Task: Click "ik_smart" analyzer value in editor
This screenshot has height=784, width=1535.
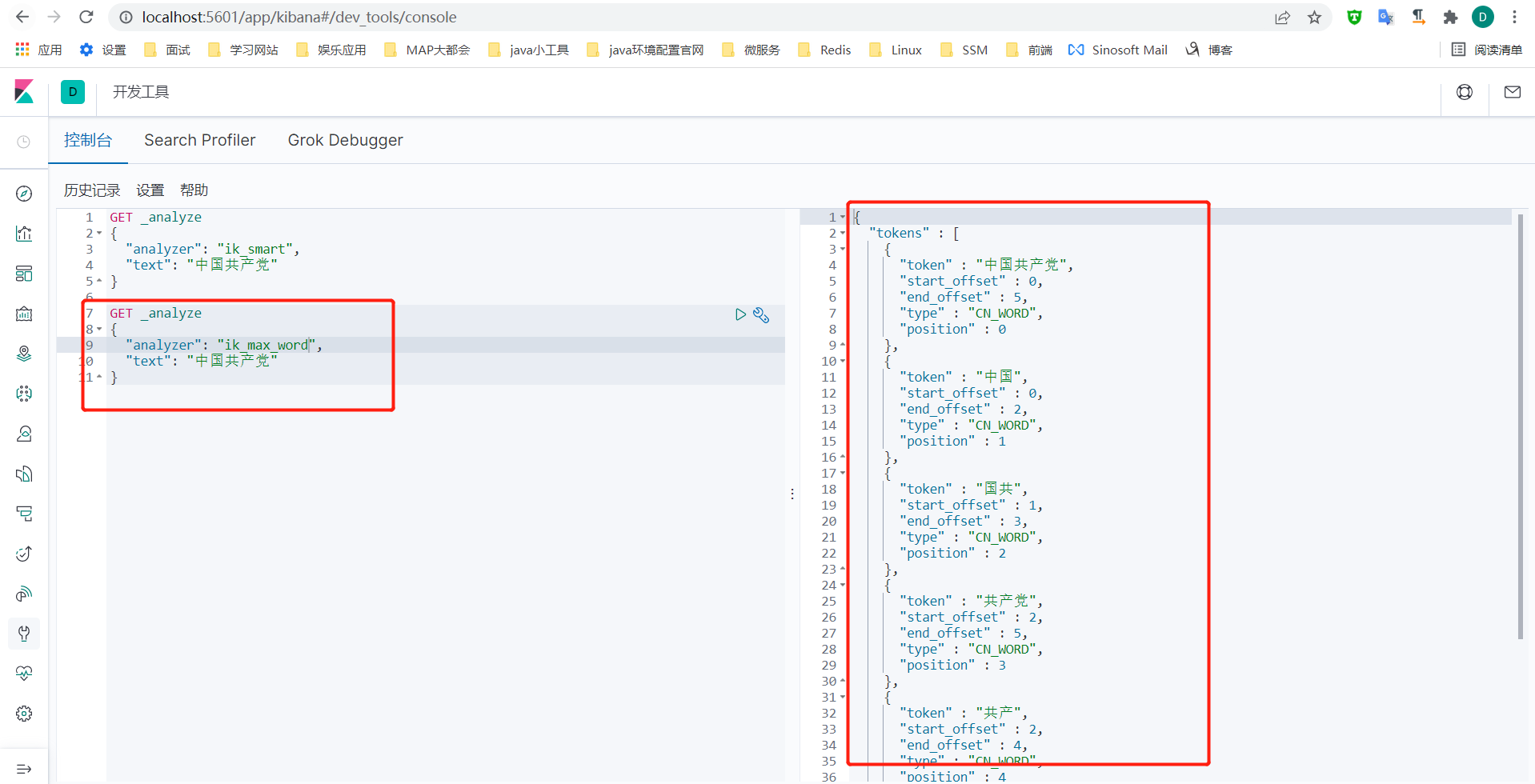Action: coord(255,250)
